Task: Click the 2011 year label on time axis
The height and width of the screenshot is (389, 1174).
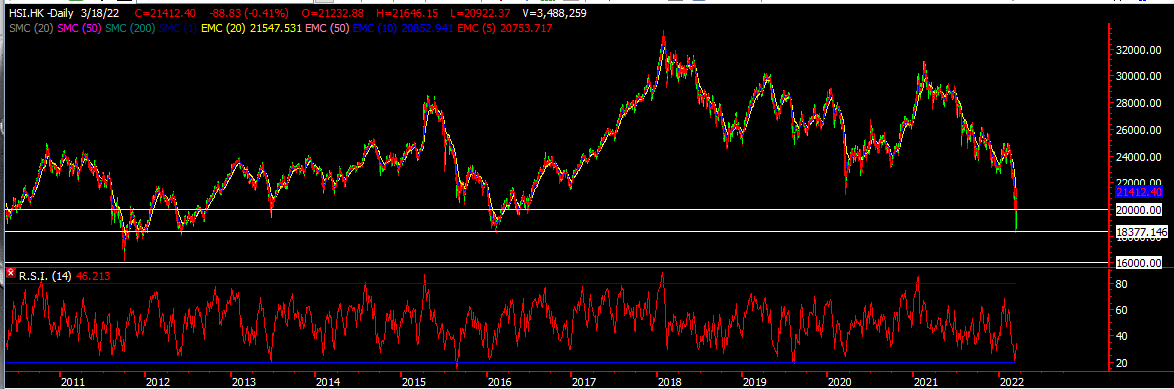Action: click(72, 382)
